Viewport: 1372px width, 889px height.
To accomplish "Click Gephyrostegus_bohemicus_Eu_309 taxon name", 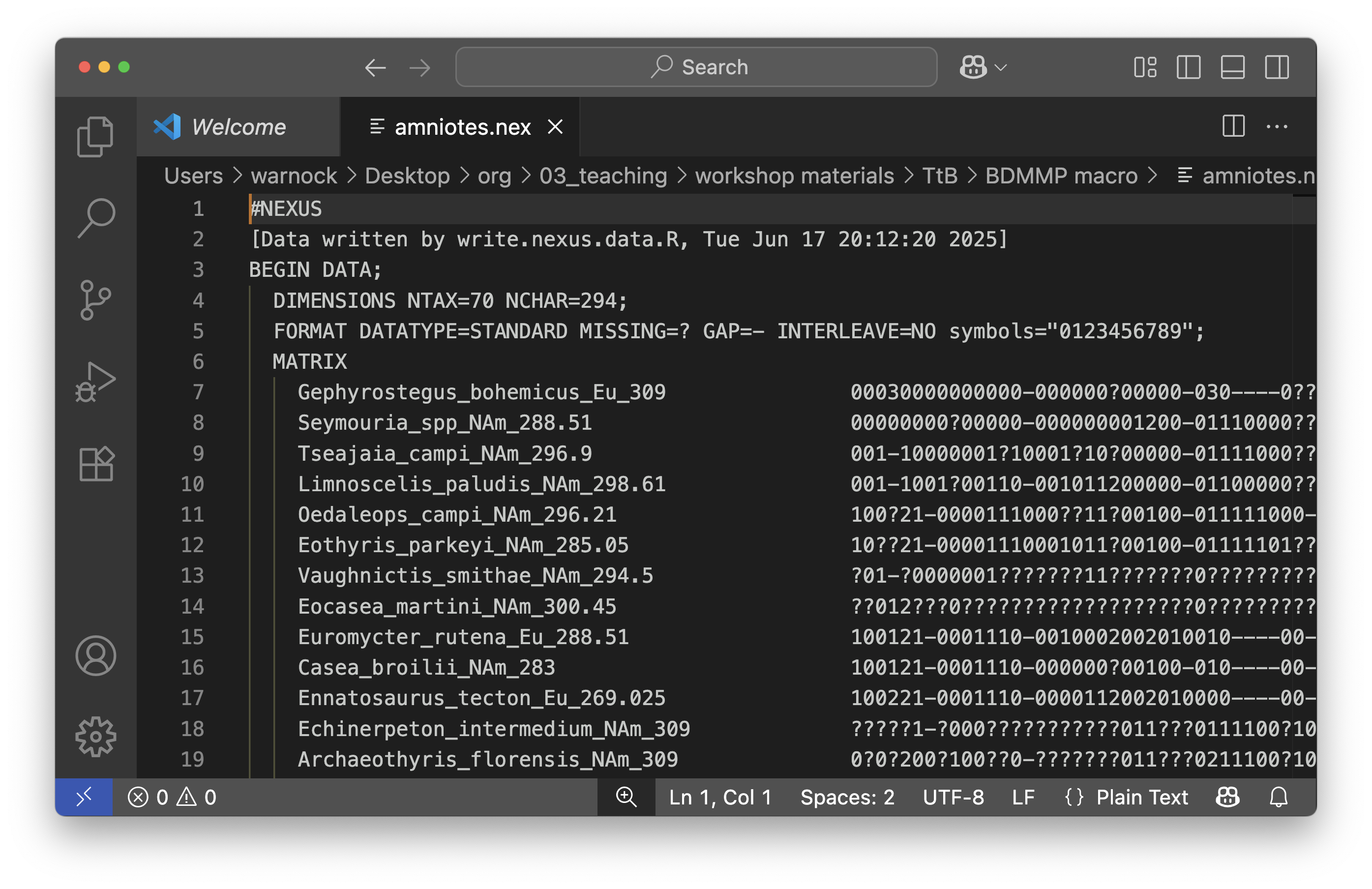I will pos(481,392).
